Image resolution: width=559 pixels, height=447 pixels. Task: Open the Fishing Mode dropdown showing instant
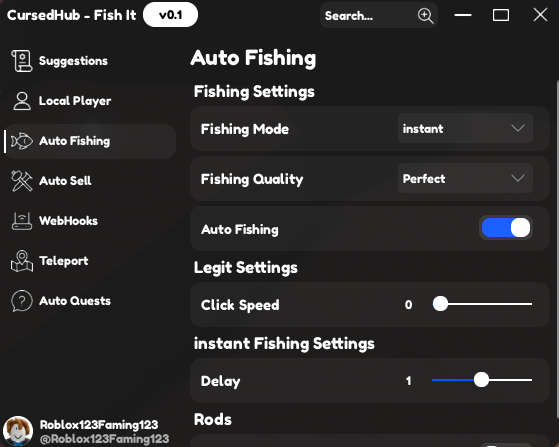coord(465,128)
